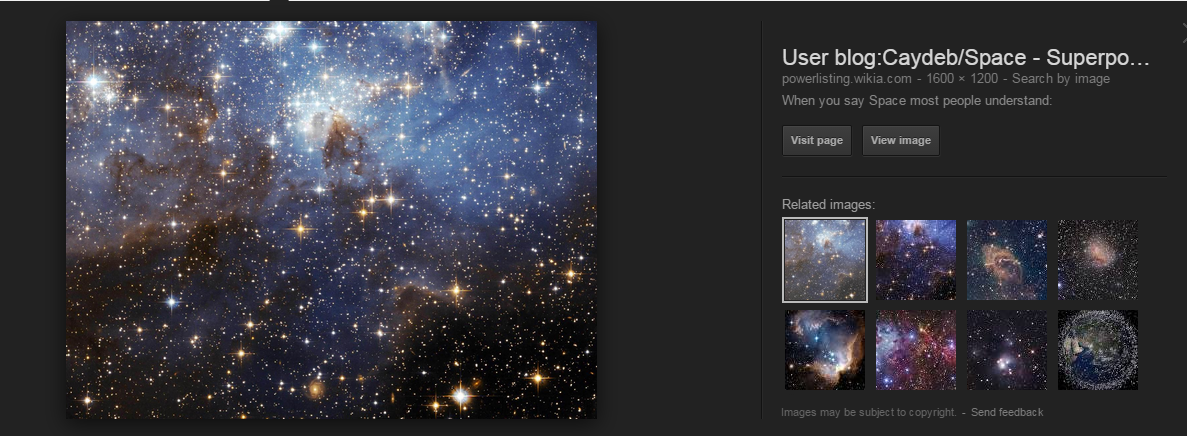This screenshot has width=1187, height=436.
Task: Click the '1600 × 1200' image dimensions text
Action: [x=962, y=79]
